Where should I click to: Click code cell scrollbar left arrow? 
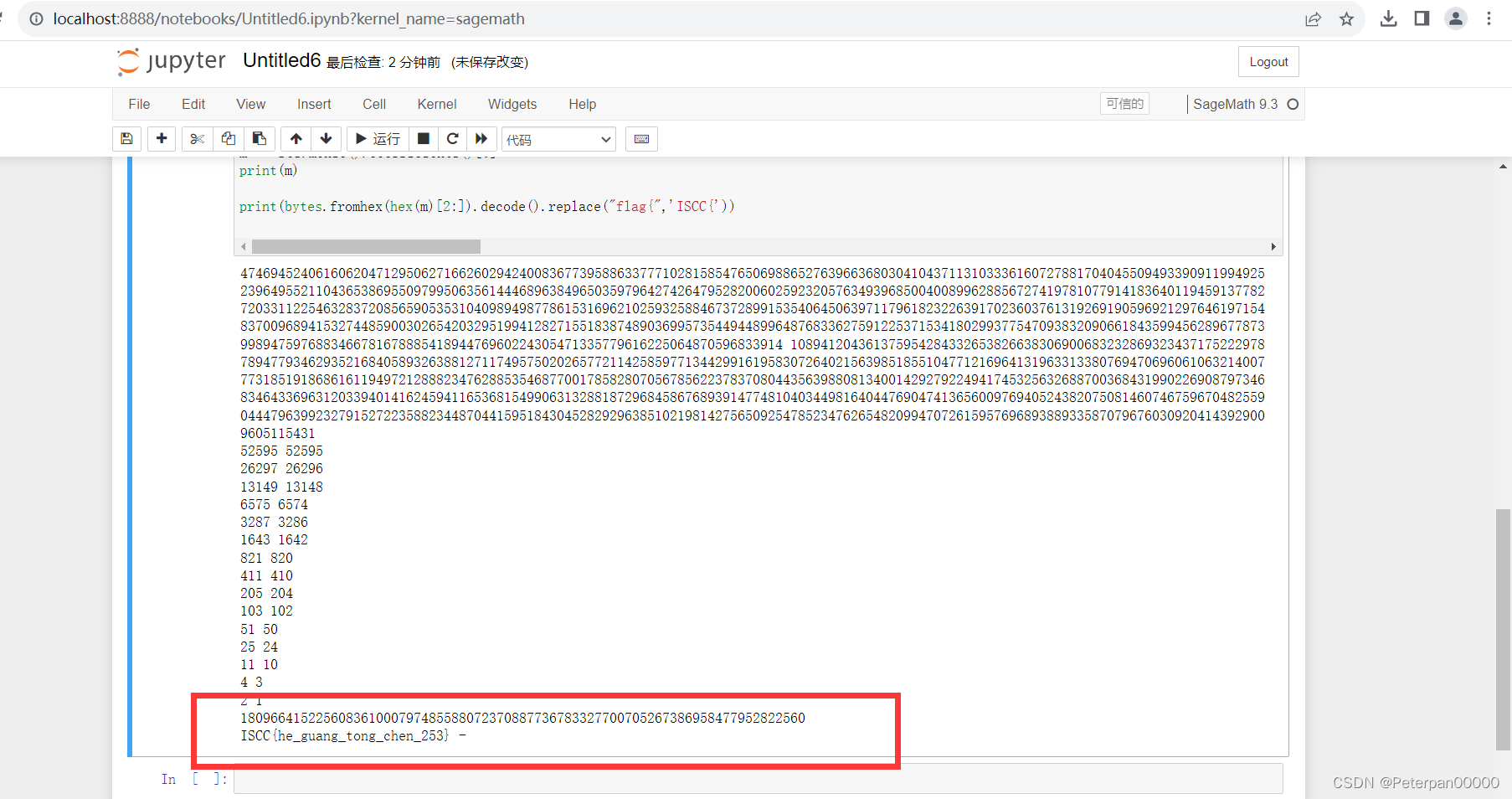244,246
